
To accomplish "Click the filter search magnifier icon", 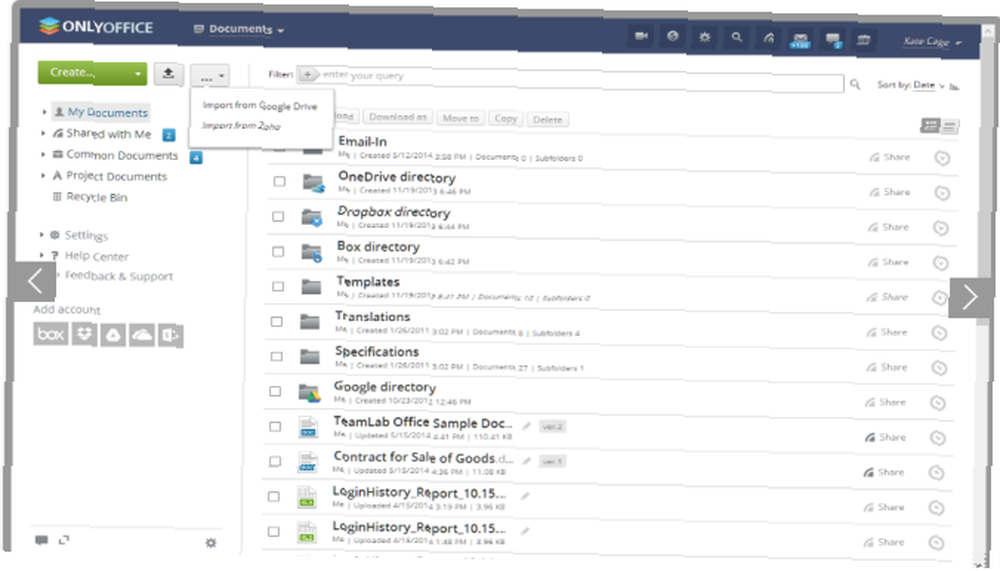I will [855, 84].
